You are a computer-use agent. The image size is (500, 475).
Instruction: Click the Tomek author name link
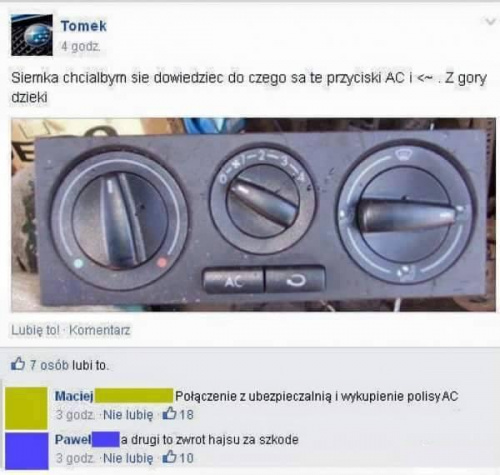pos(84,26)
